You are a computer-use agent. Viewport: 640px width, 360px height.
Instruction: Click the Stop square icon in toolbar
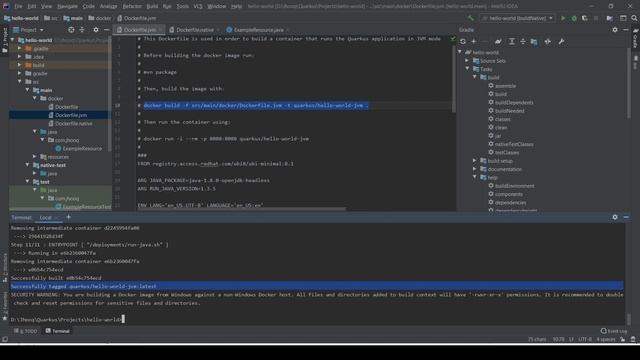[x=596, y=18]
